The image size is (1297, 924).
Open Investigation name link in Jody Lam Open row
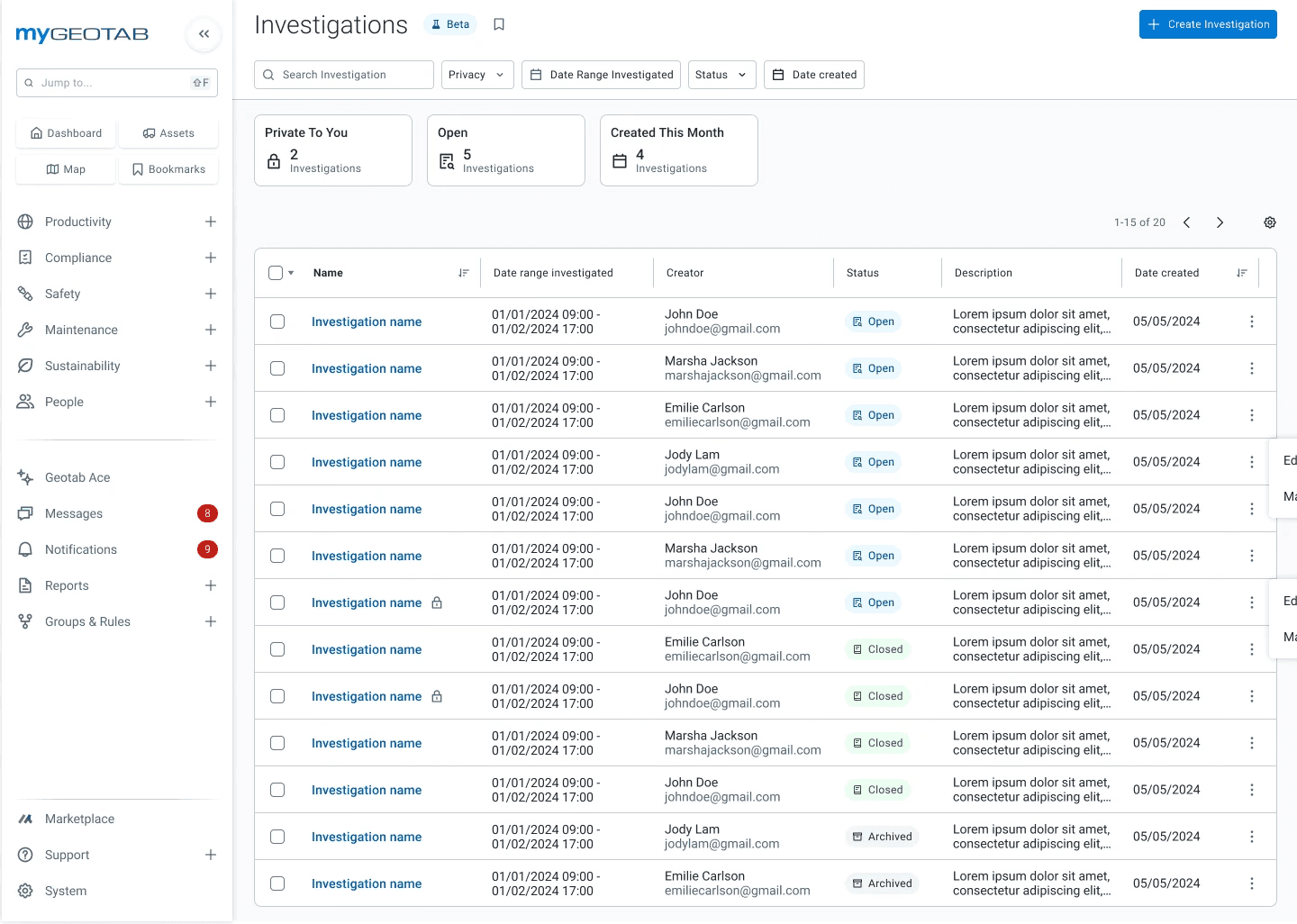(367, 462)
